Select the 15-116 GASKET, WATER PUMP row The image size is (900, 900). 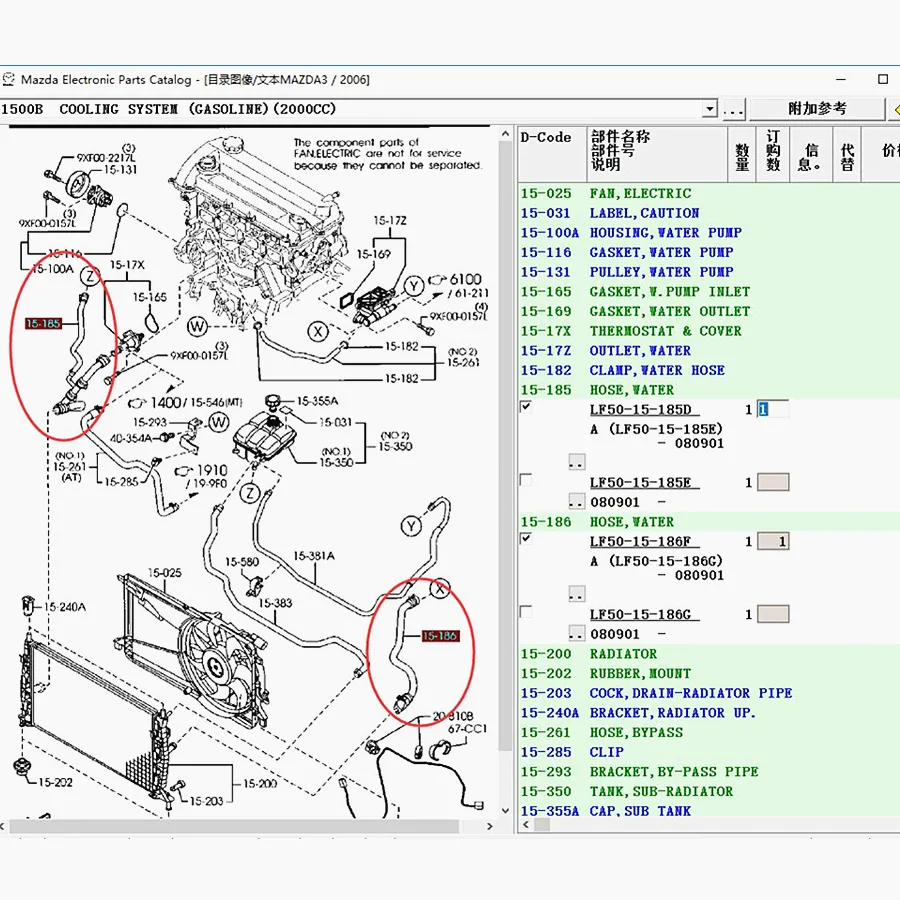(709, 252)
